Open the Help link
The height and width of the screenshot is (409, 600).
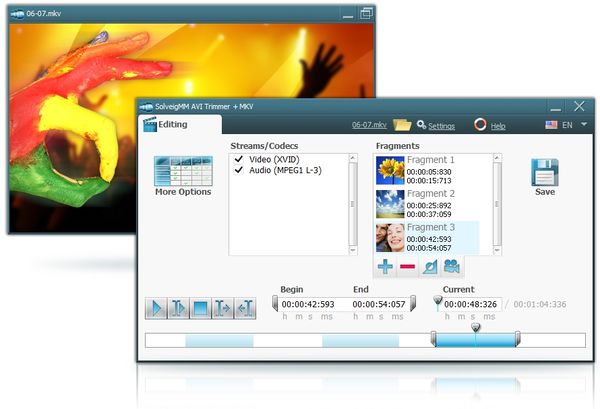click(498, 126)
